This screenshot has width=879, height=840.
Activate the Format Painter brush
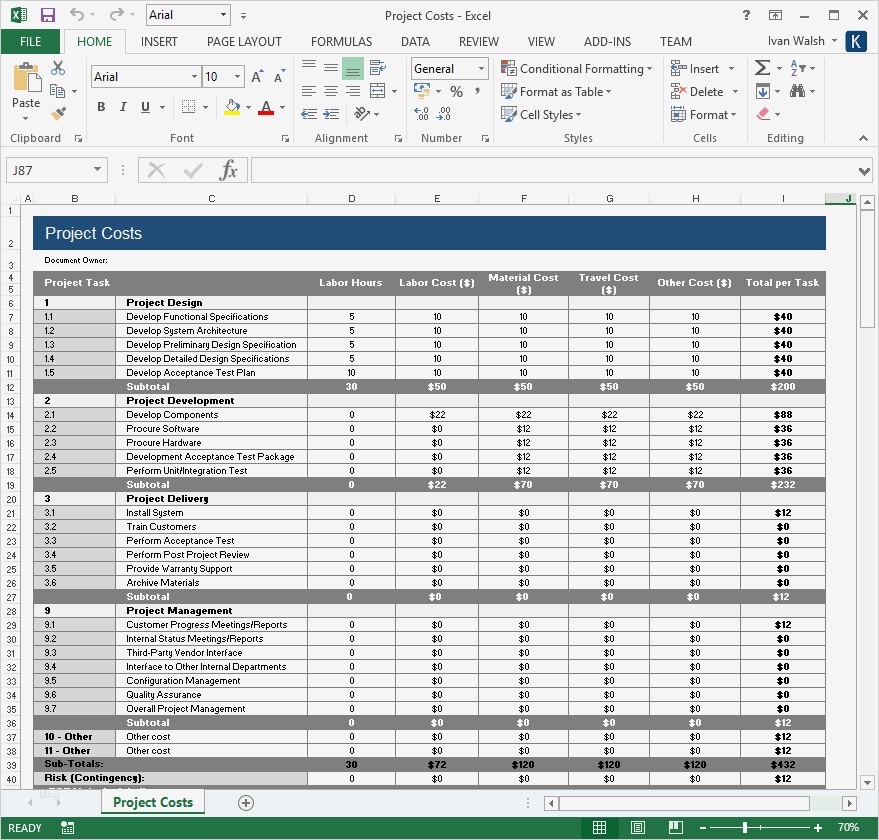coord(58,113)
